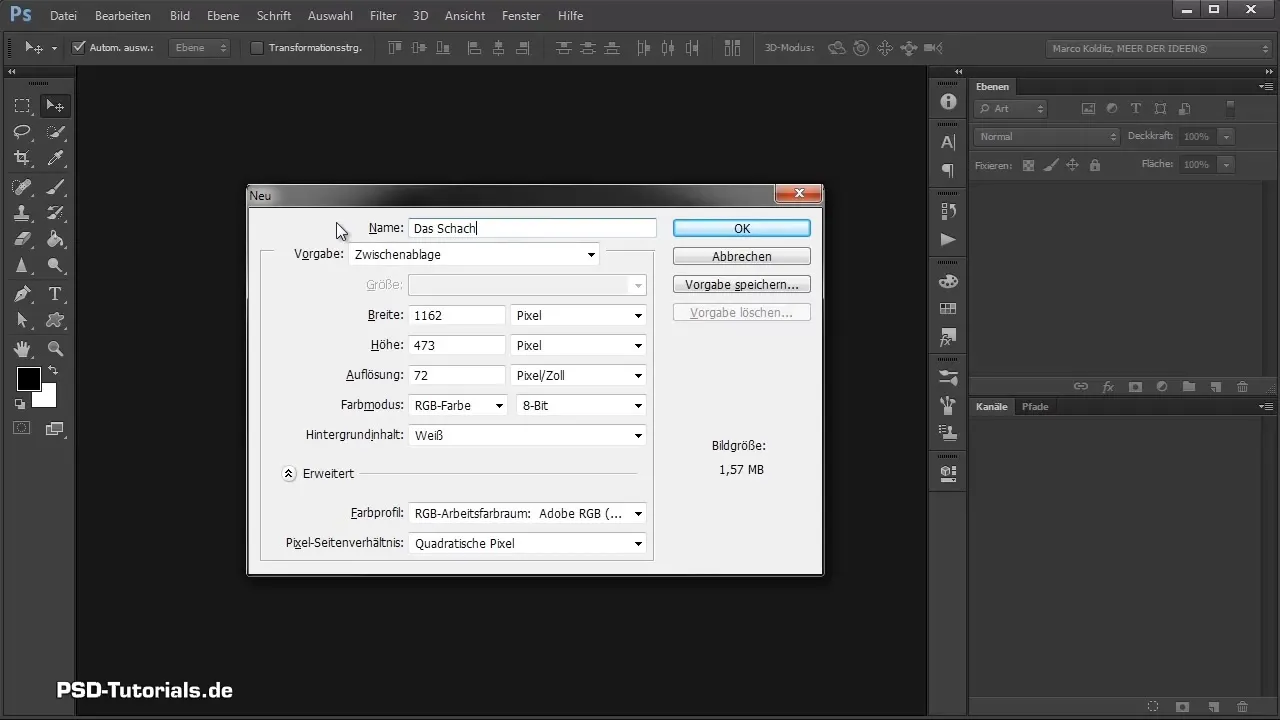Select the Eyedropper tool
1280x720 pixels.
click(x=56, y=158)
